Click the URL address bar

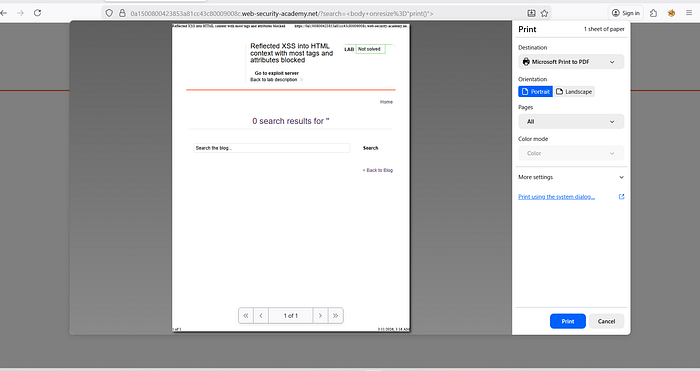pyautogui.click(x=326, y=13)
